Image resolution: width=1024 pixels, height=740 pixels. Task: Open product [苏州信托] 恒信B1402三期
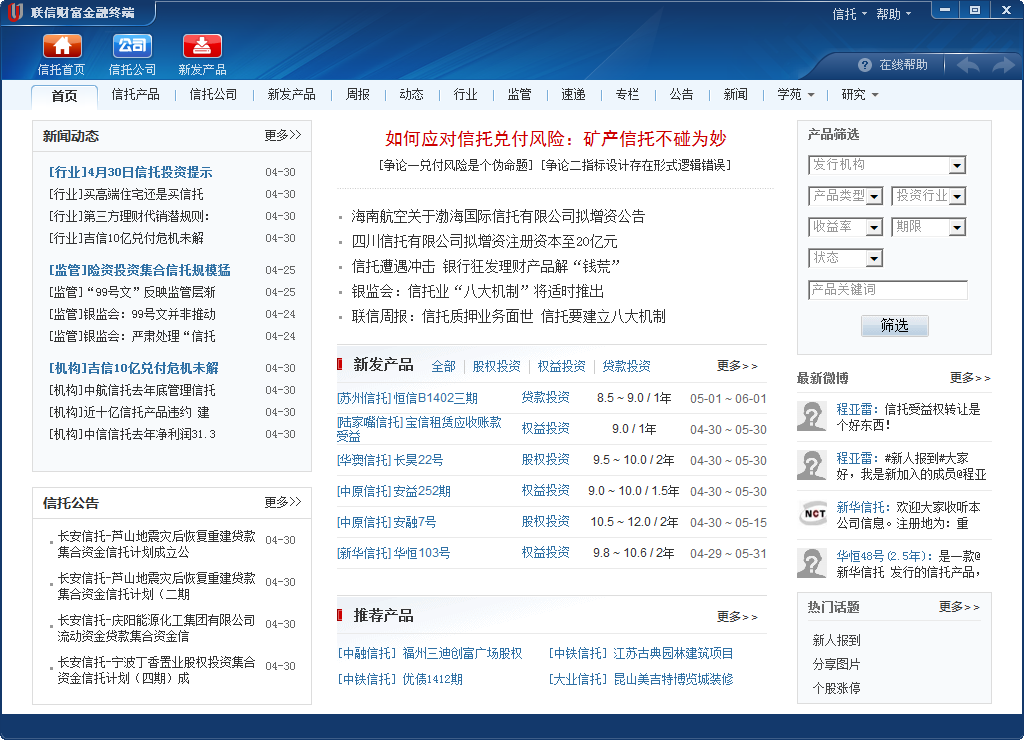(407, 398)
